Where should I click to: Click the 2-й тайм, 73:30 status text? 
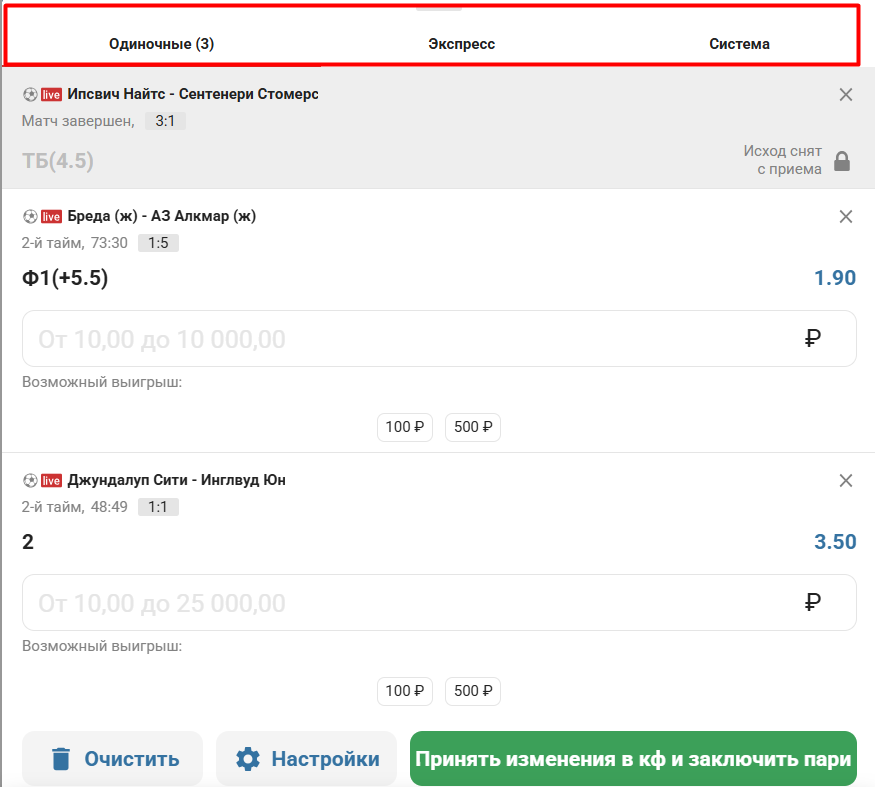point(75,243)
